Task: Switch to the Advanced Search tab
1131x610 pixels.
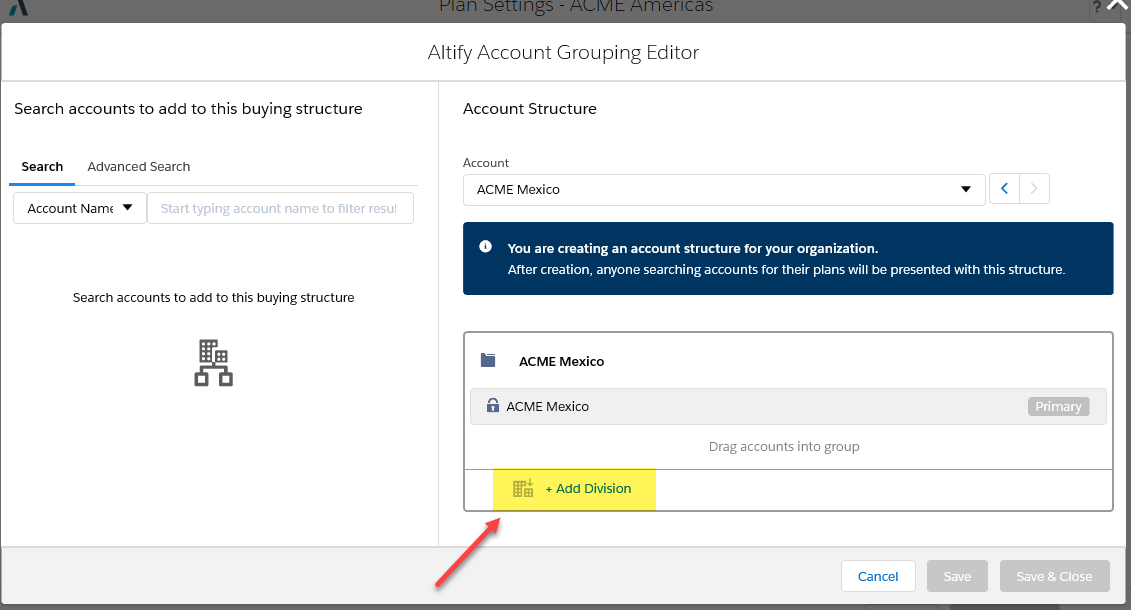Action: (x=138, y=167)
